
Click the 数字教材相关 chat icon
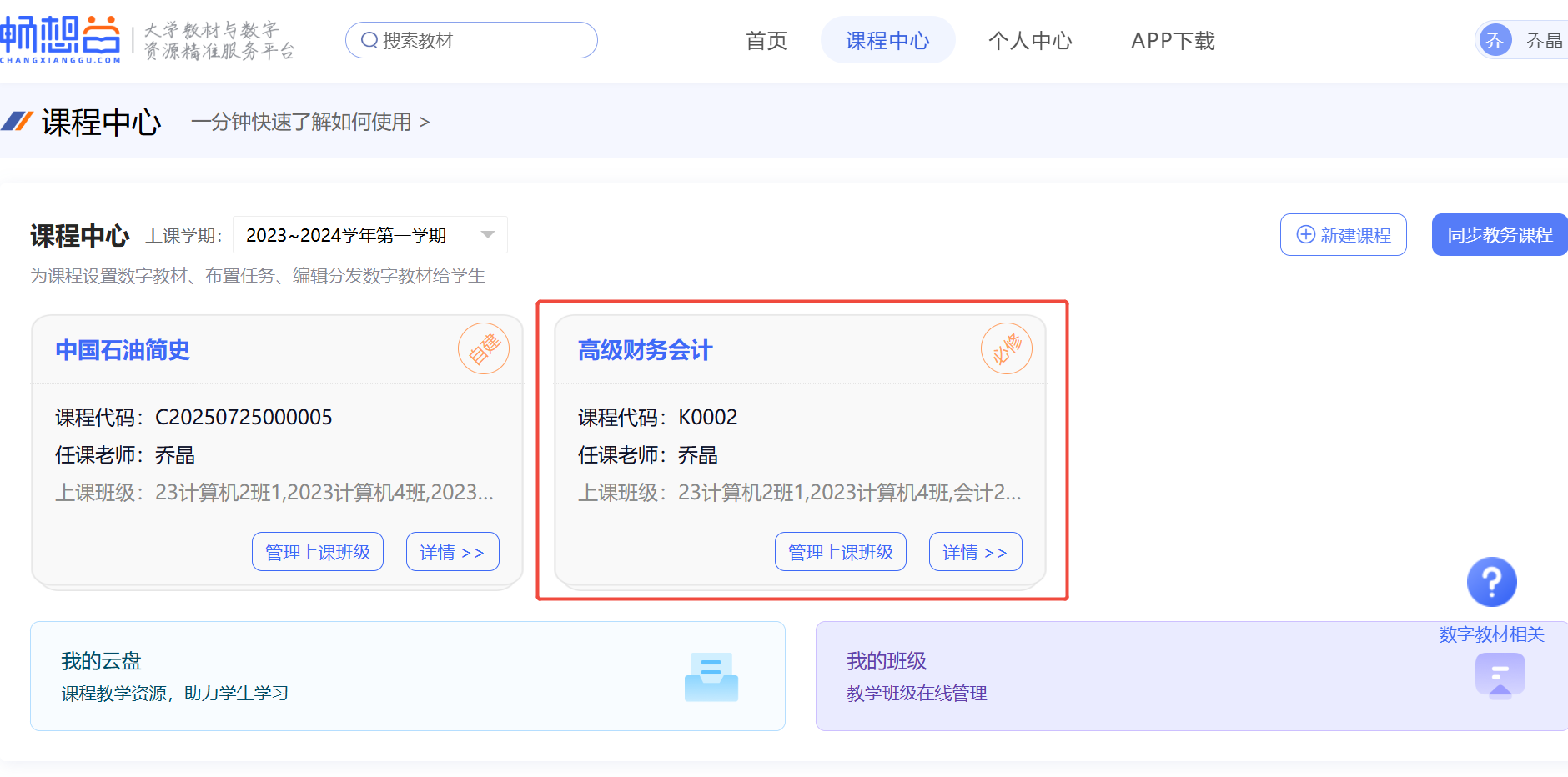click(1500, 674)
